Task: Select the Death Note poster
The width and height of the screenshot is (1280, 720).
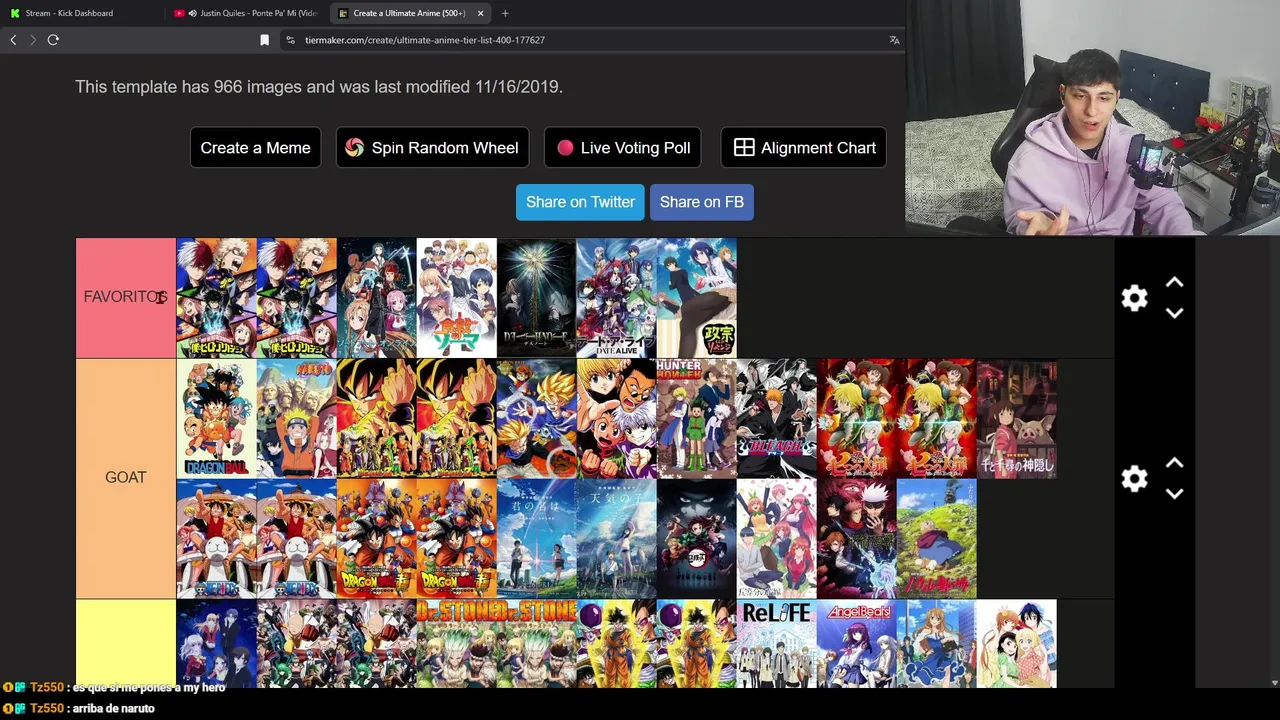Action: click(x=537, y=298)
